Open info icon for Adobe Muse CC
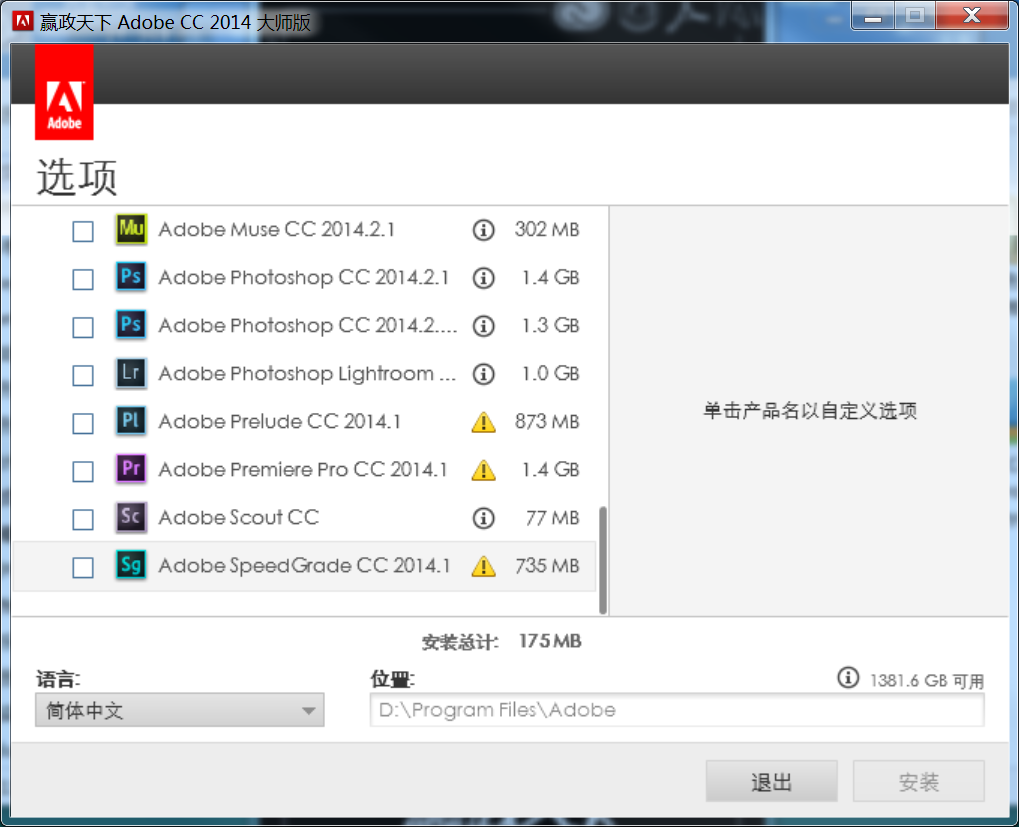Image resolution: width=1019 pixels, height=827 pixels. point(483,230)
